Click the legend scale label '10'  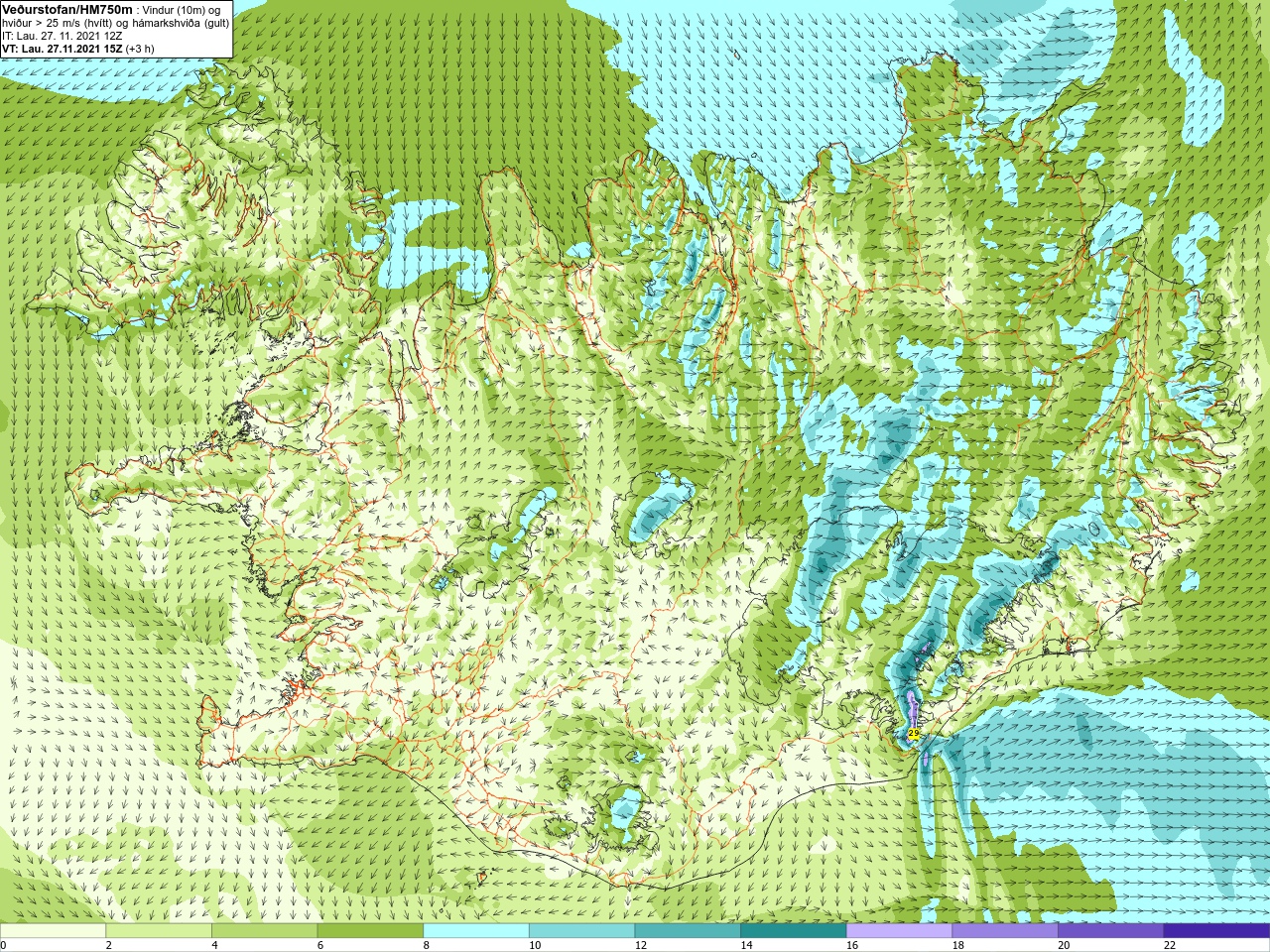tap(535, 945)
